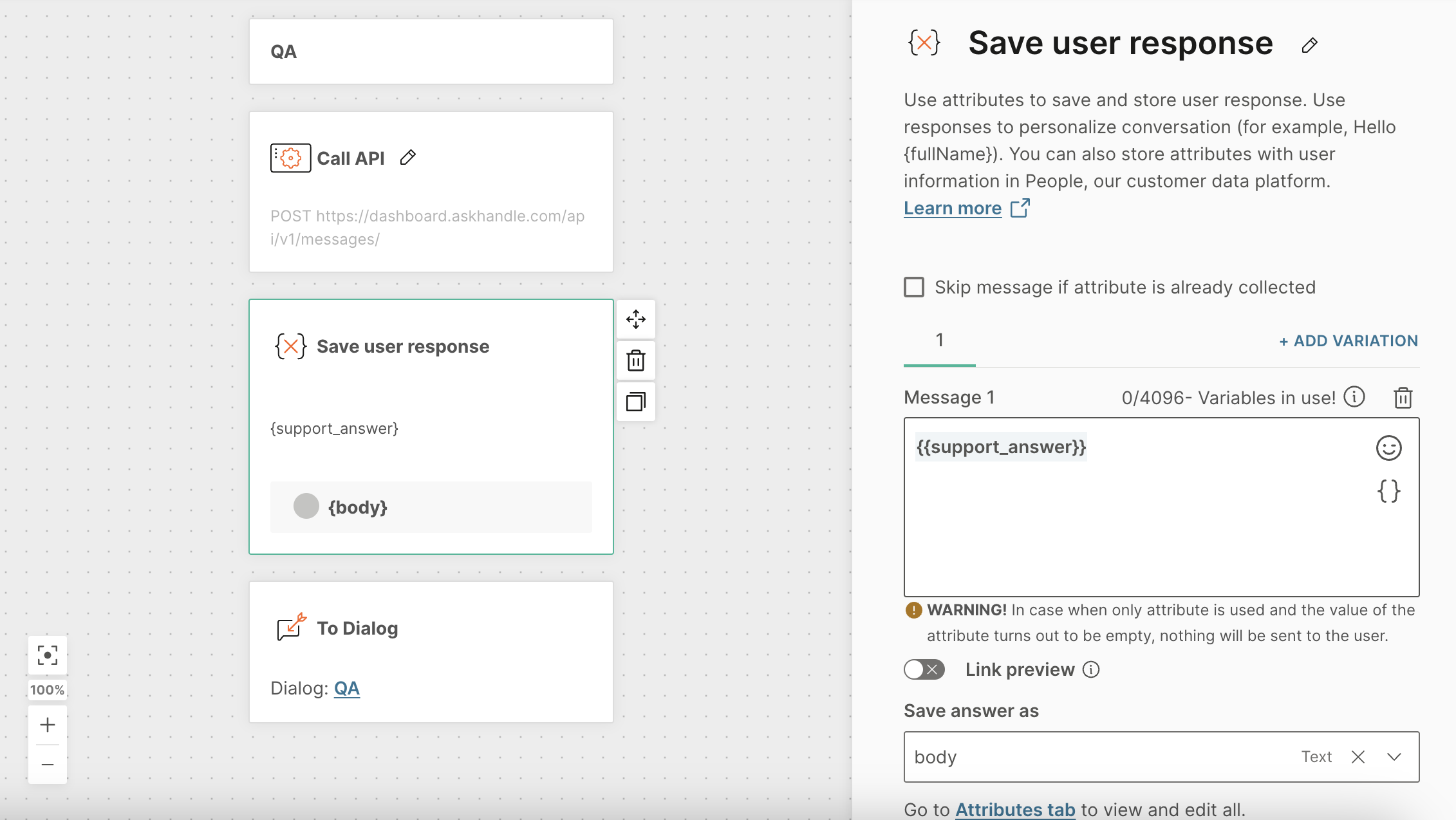Fit canvas to screen icon

[48, 655]
